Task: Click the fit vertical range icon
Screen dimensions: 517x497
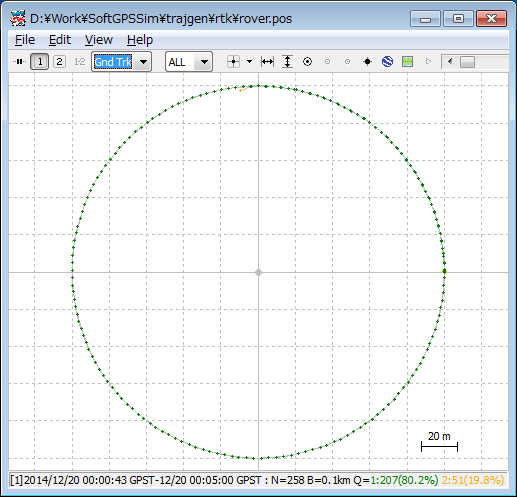Action: coord(287,62)
